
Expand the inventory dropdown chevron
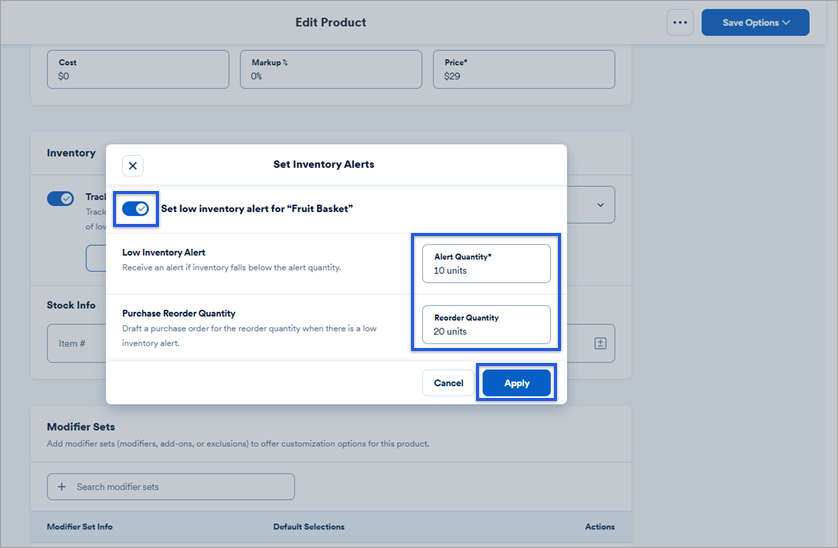click(600, 205)
